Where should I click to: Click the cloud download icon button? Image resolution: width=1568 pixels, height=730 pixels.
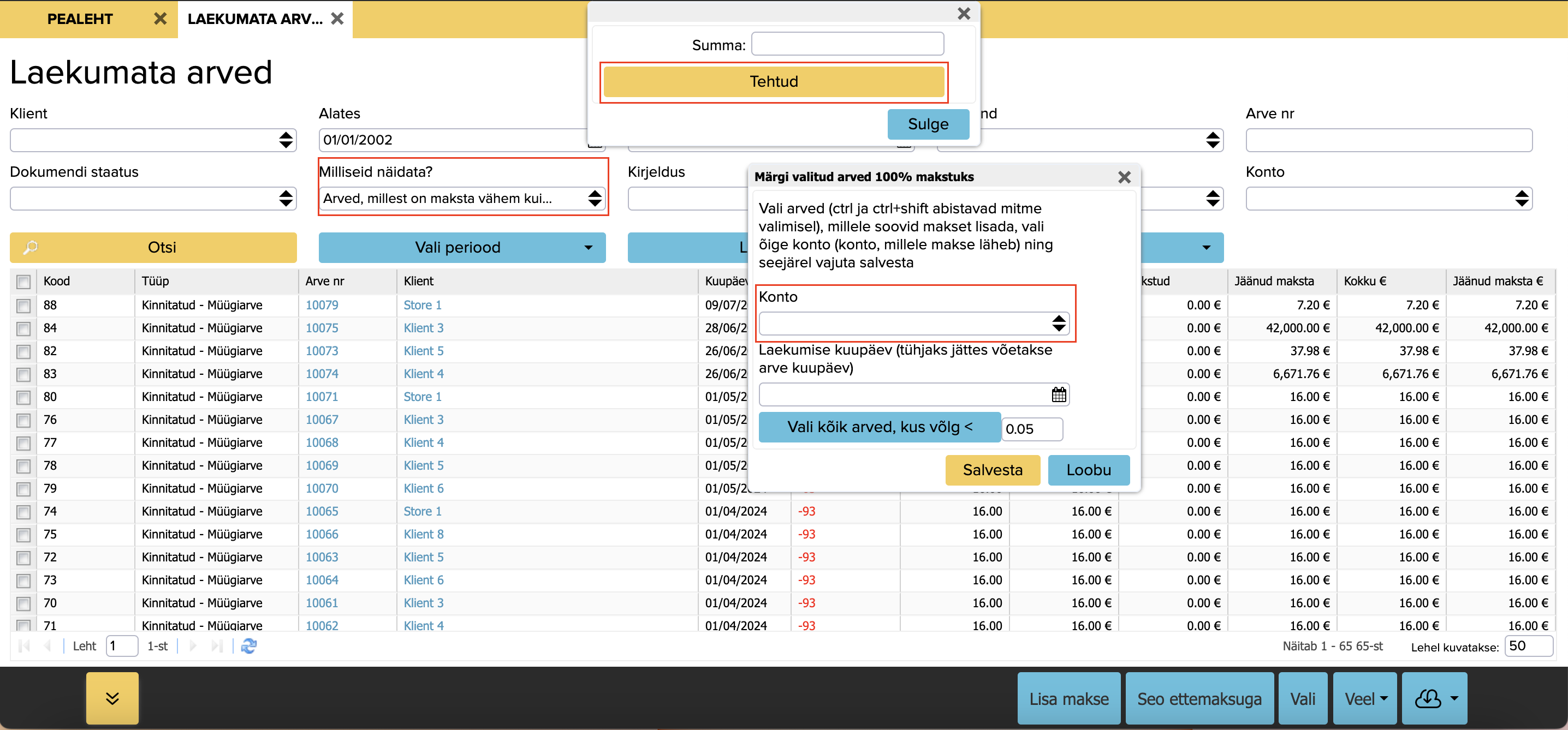point(1428,698)
